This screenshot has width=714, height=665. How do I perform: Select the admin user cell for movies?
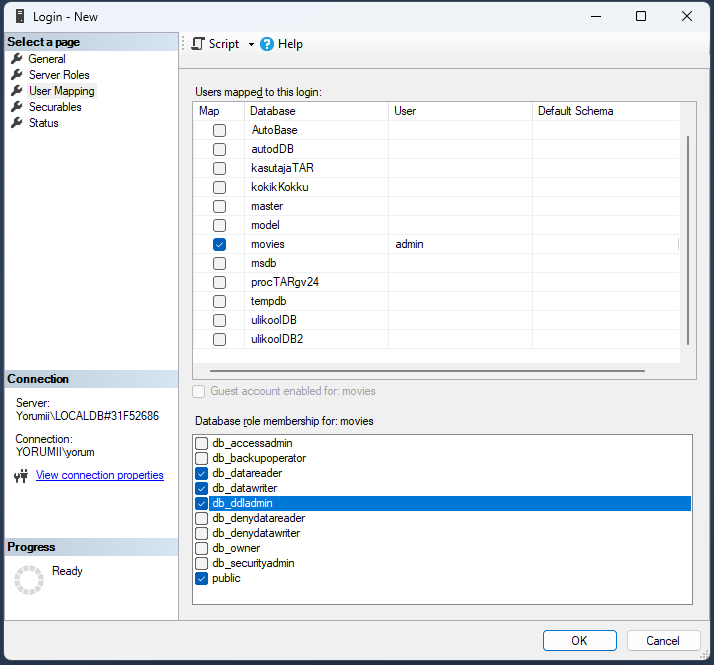pos(460,245)
